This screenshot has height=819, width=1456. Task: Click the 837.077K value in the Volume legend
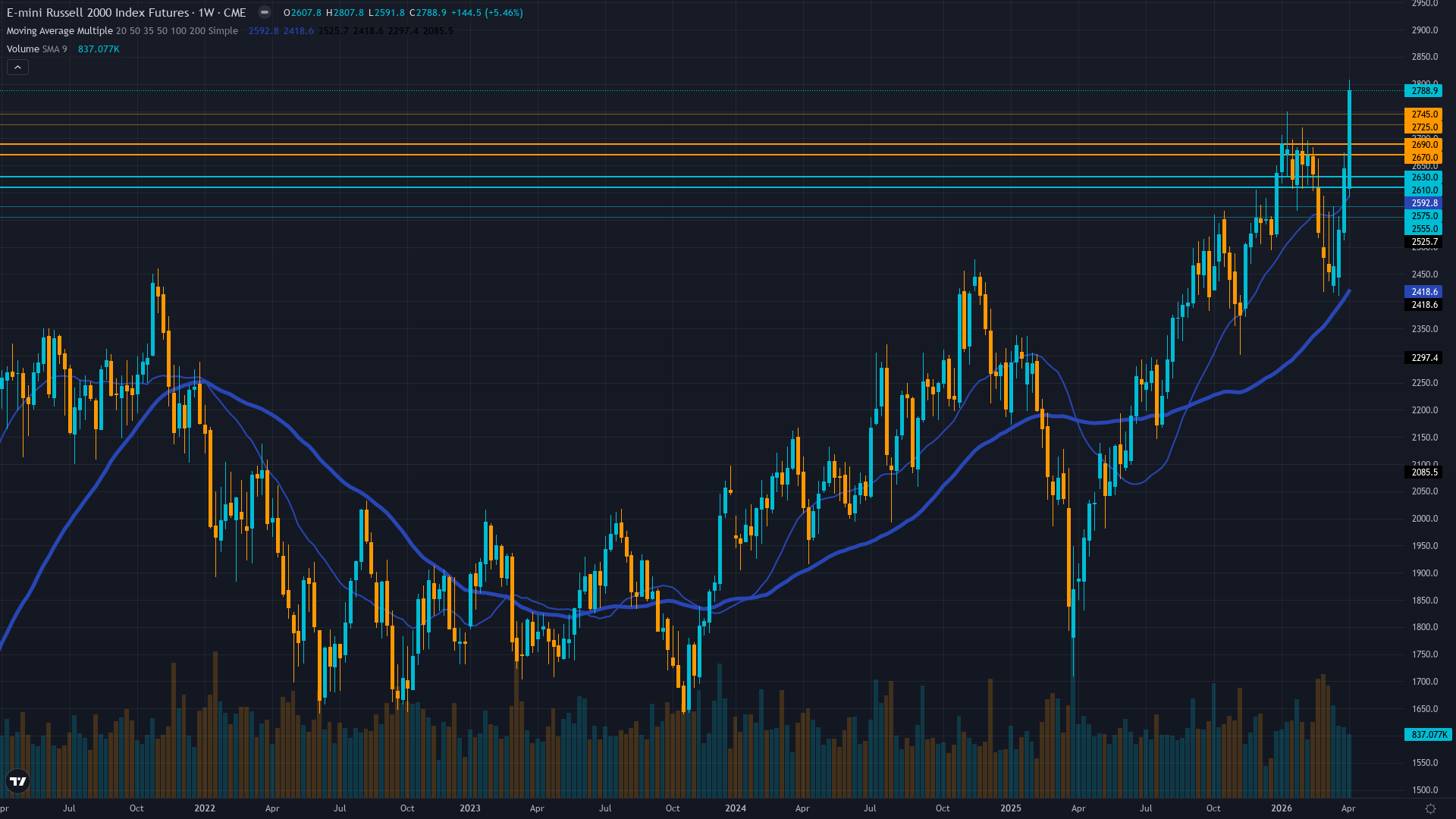(99, 49)
